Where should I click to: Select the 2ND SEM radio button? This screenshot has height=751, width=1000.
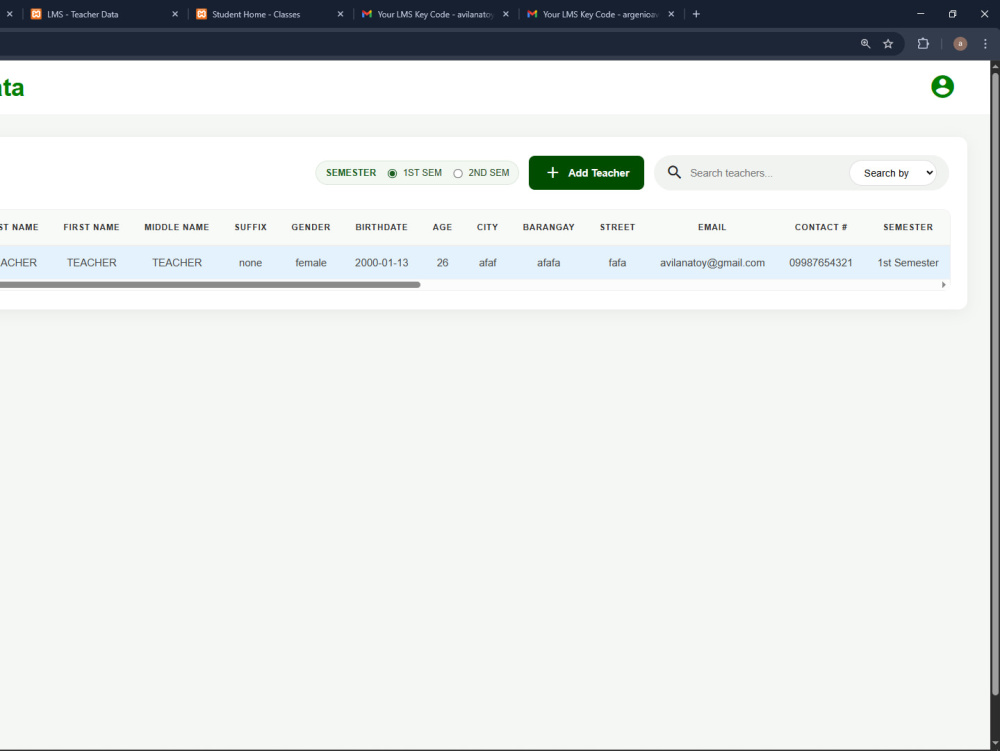[x=458, y=173]
